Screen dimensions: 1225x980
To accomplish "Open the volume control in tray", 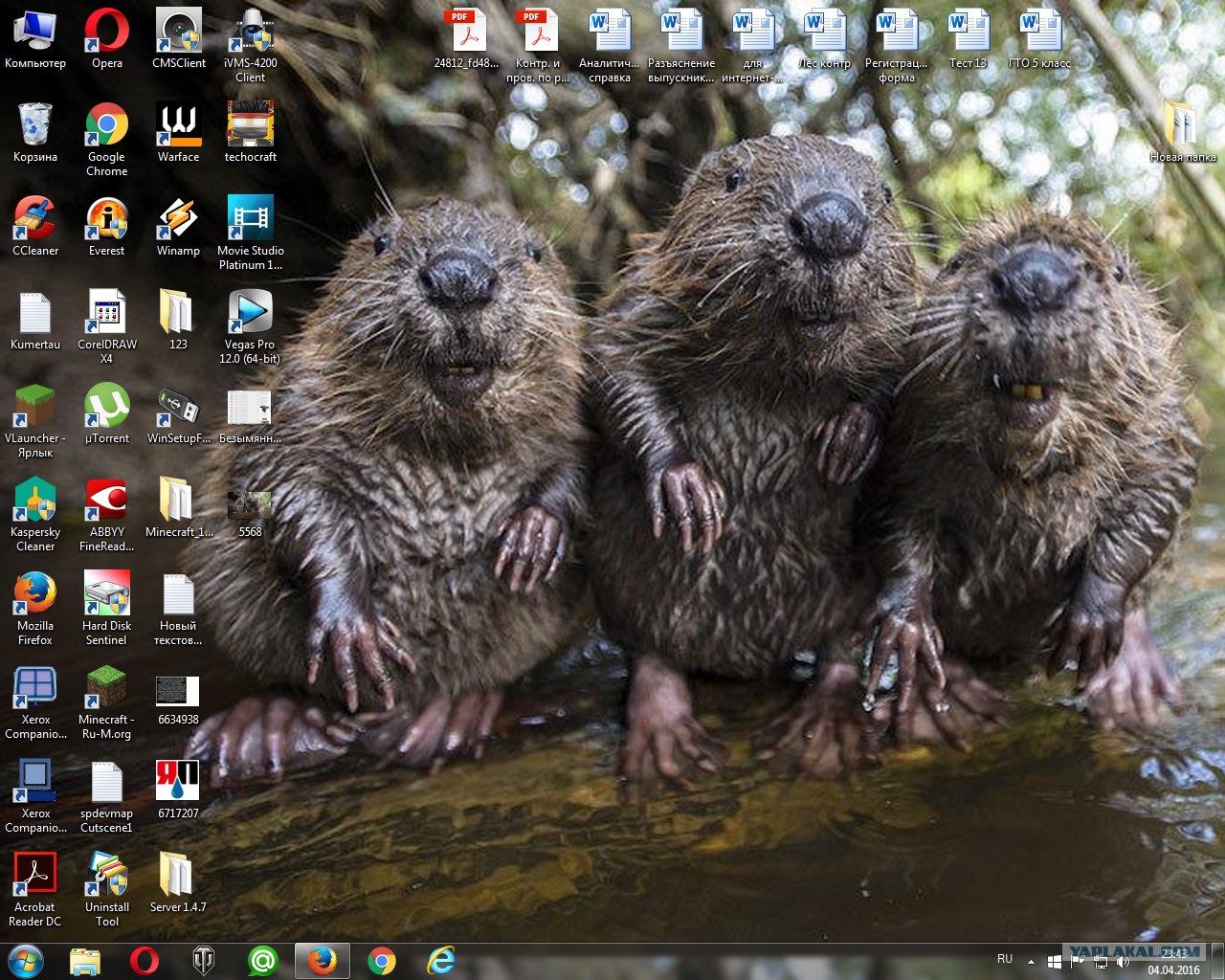I will coord(1123,961).
